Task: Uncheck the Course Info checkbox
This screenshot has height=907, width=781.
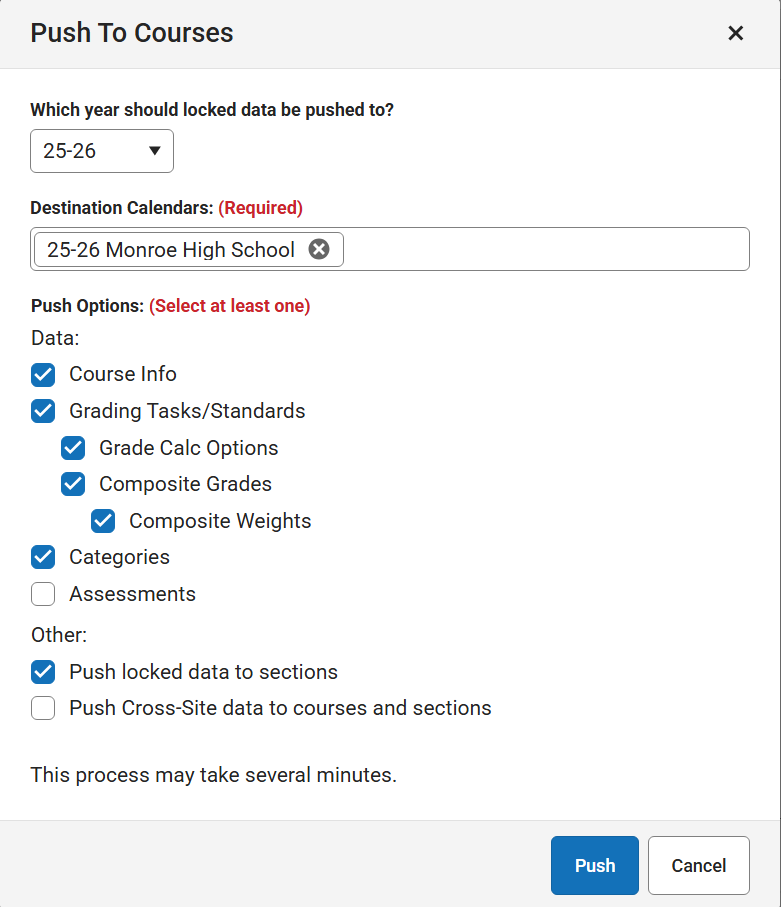Action: pos(43,375)
